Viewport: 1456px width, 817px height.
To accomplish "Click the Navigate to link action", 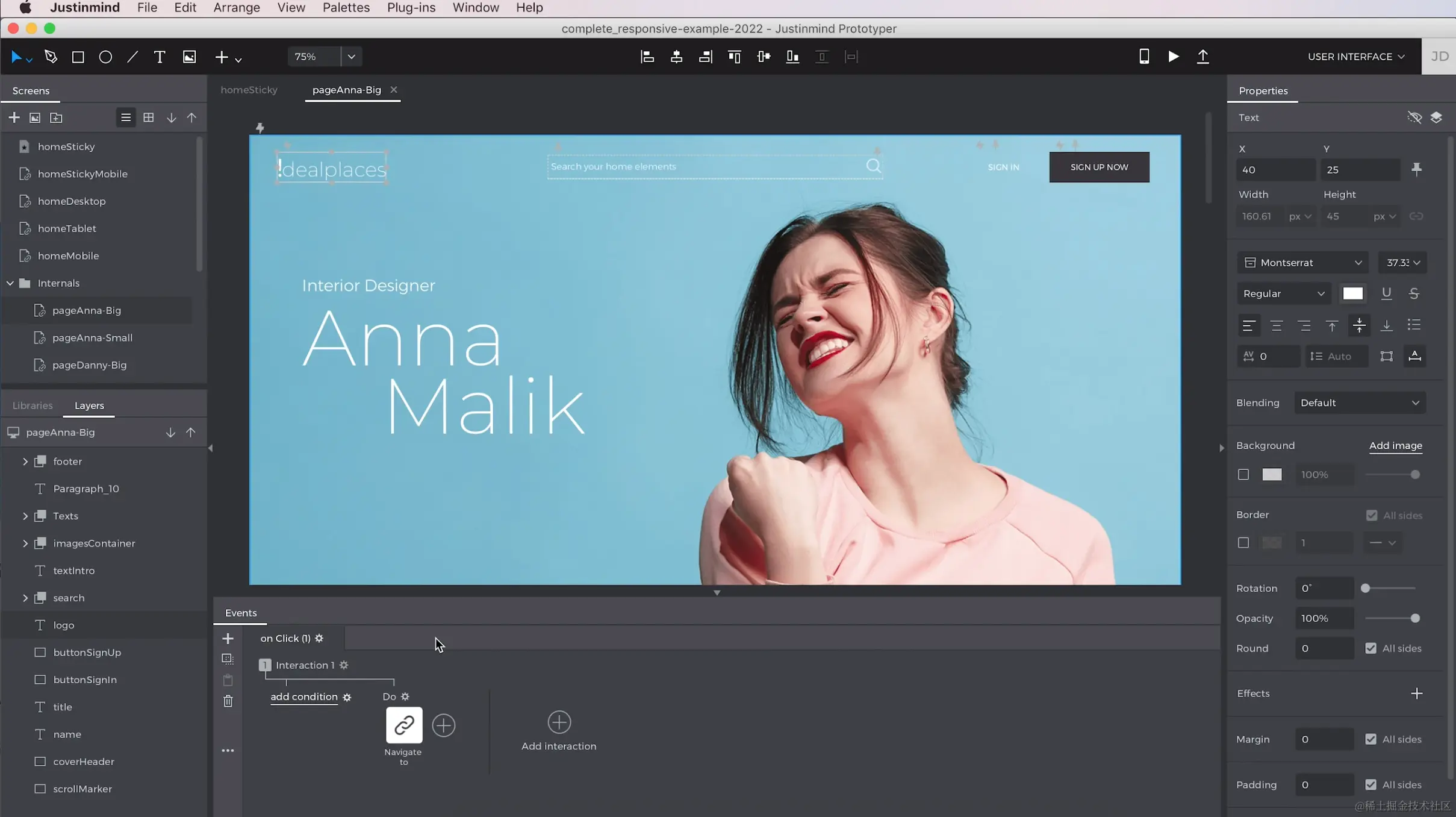I will pos(403,725).
